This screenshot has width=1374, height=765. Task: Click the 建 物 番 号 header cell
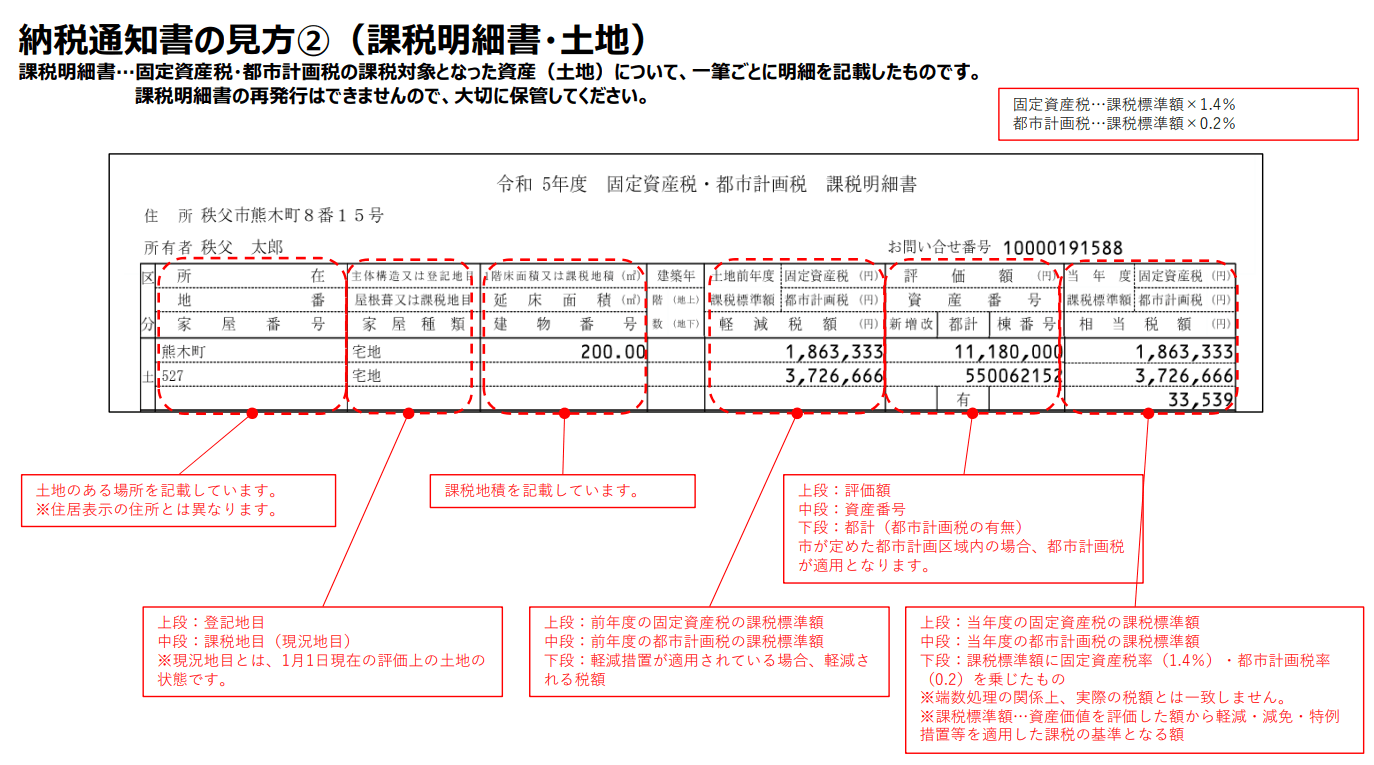pyautogui.click(x=563, y=324)
